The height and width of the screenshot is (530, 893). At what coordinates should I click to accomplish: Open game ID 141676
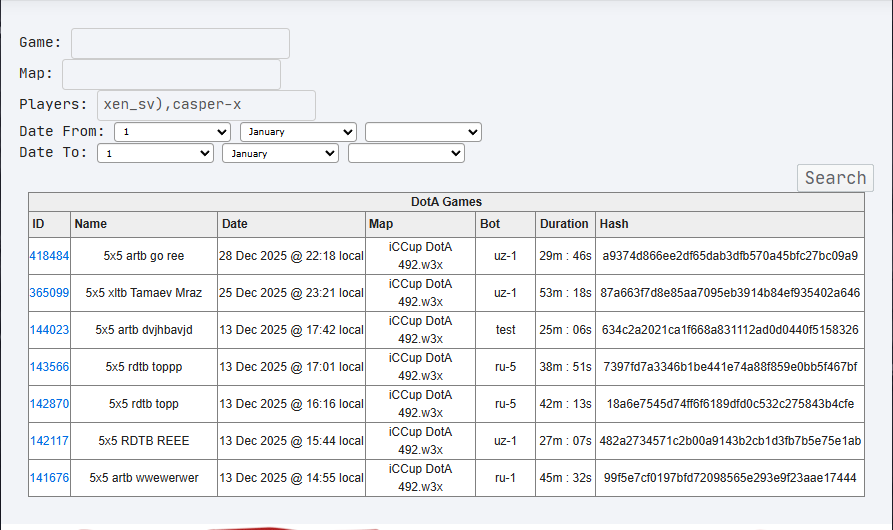tap(49, 478)
